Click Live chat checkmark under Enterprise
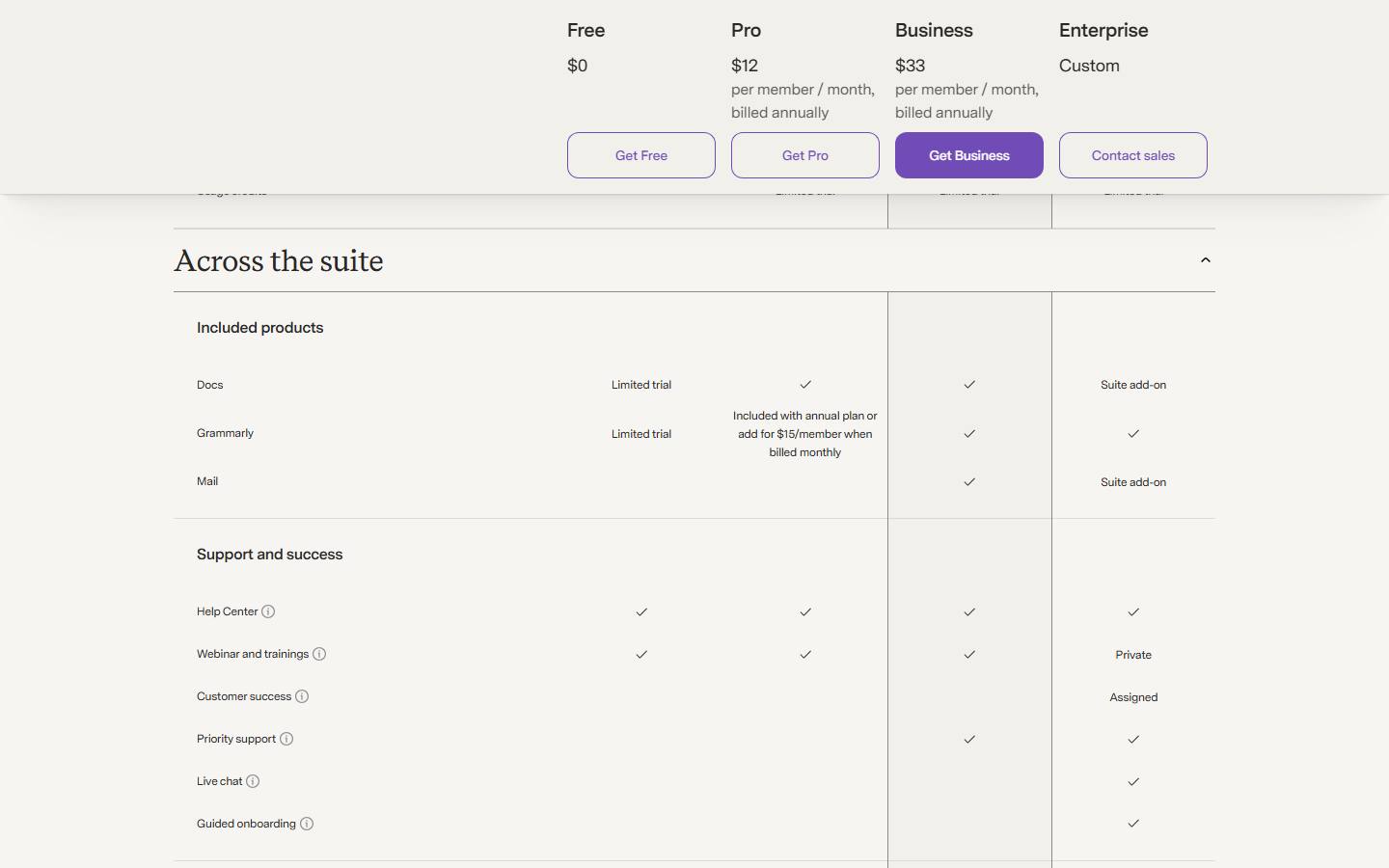 (1133, 782)
